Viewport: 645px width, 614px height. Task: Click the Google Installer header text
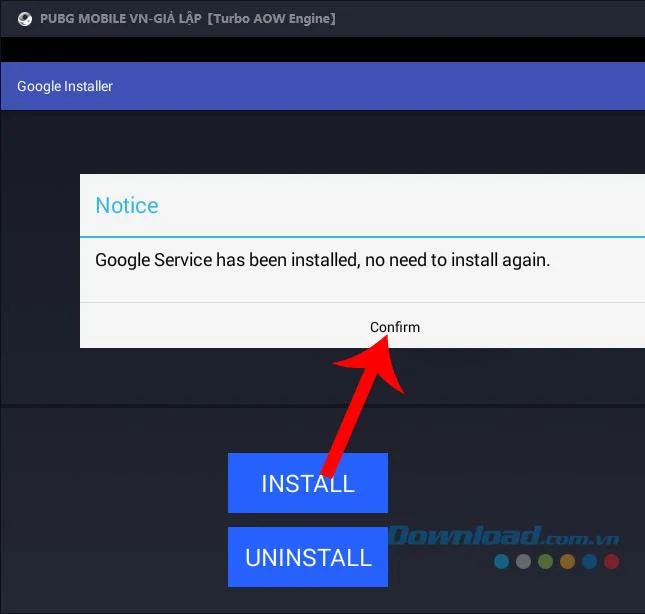pos(65,86)
